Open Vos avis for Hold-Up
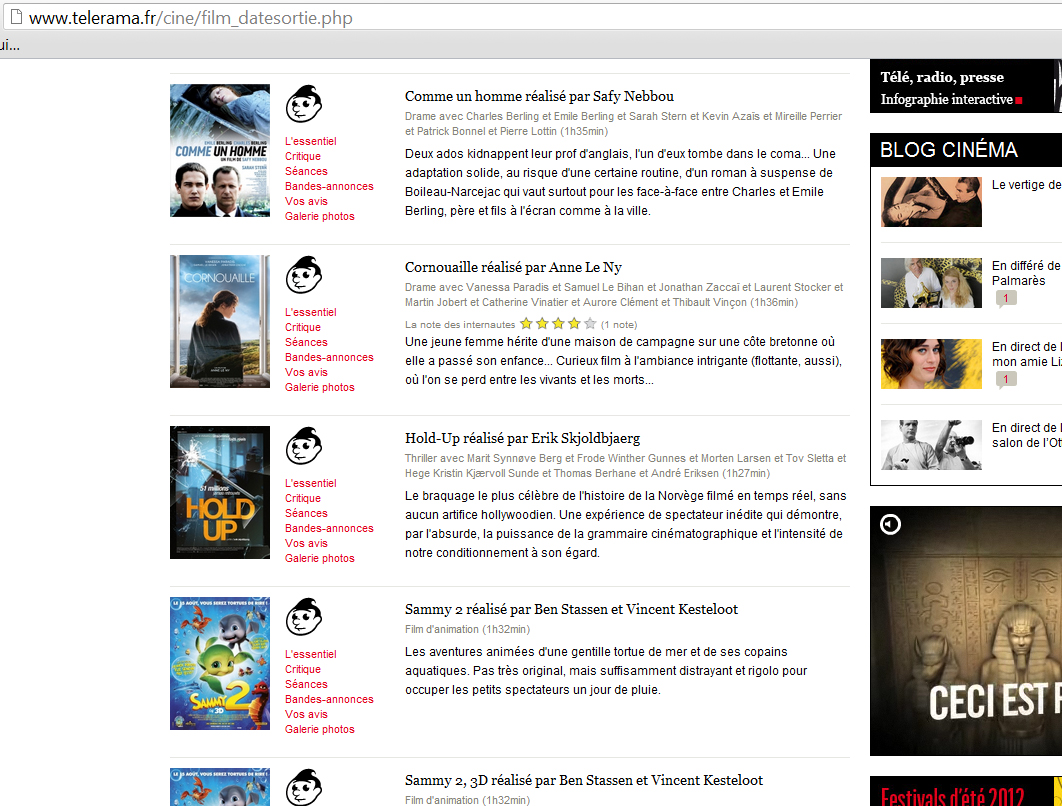 coord(306,543)
